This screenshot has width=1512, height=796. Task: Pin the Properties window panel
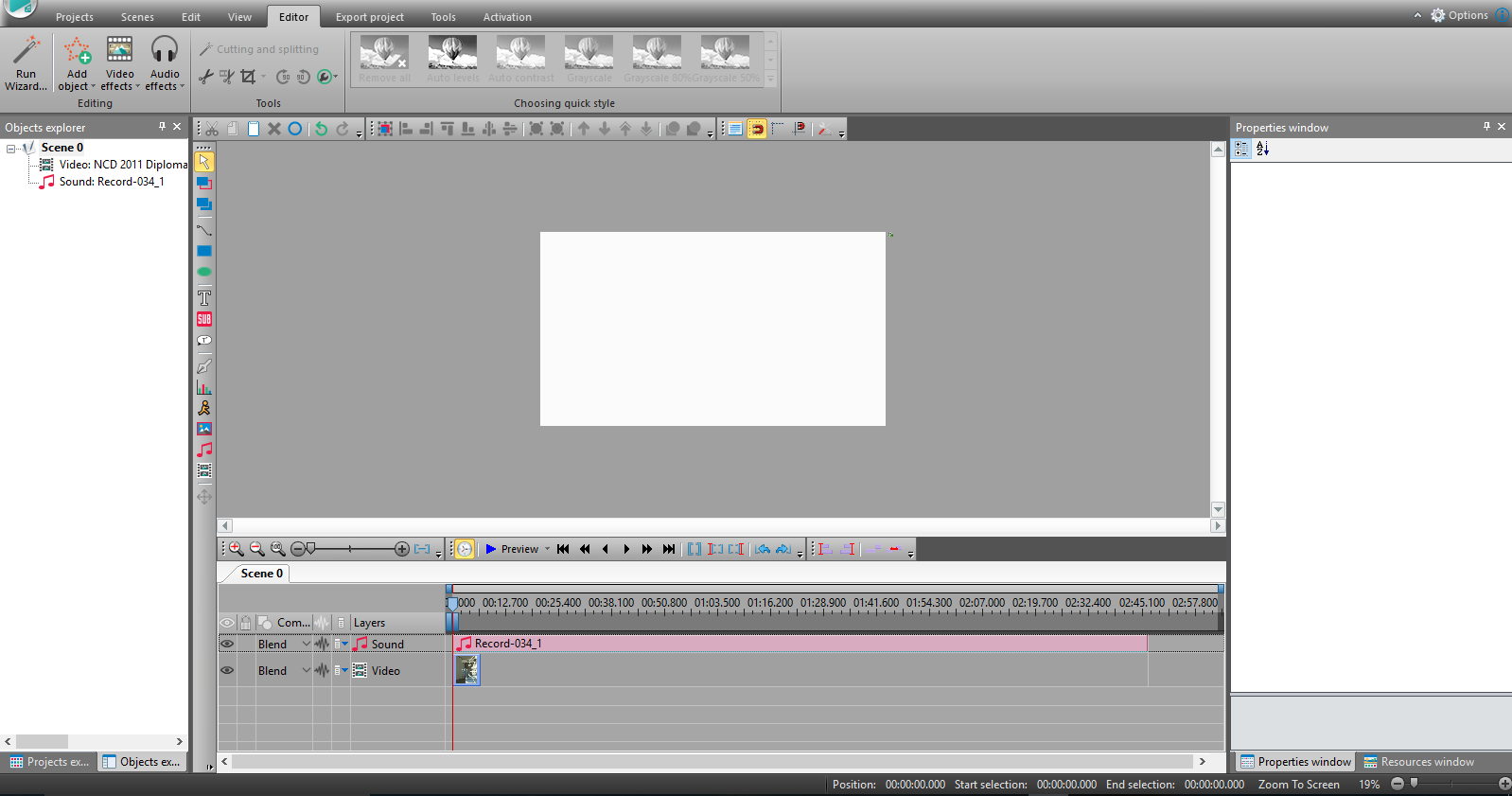click(1486, 126)
